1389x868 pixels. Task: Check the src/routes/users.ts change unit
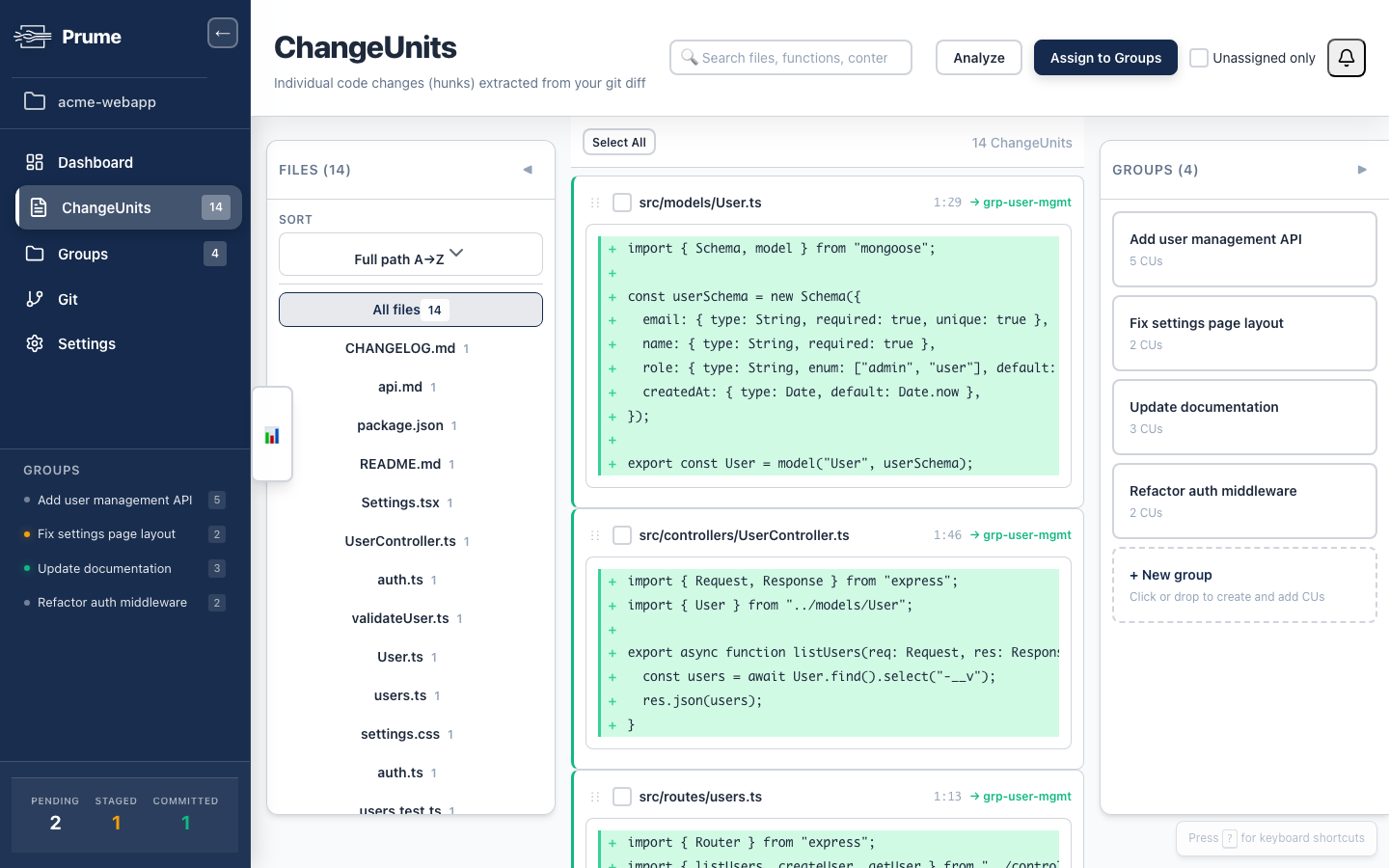coord(622,797)
